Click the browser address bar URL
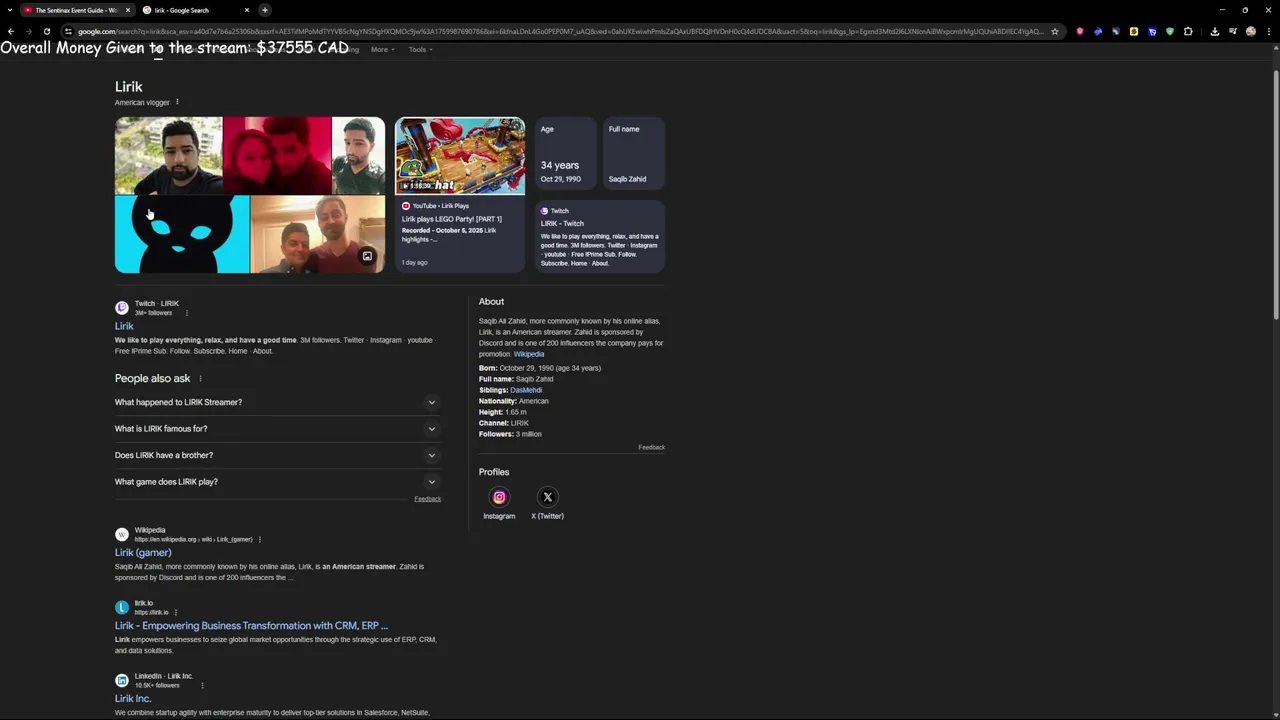 [560, 31]
